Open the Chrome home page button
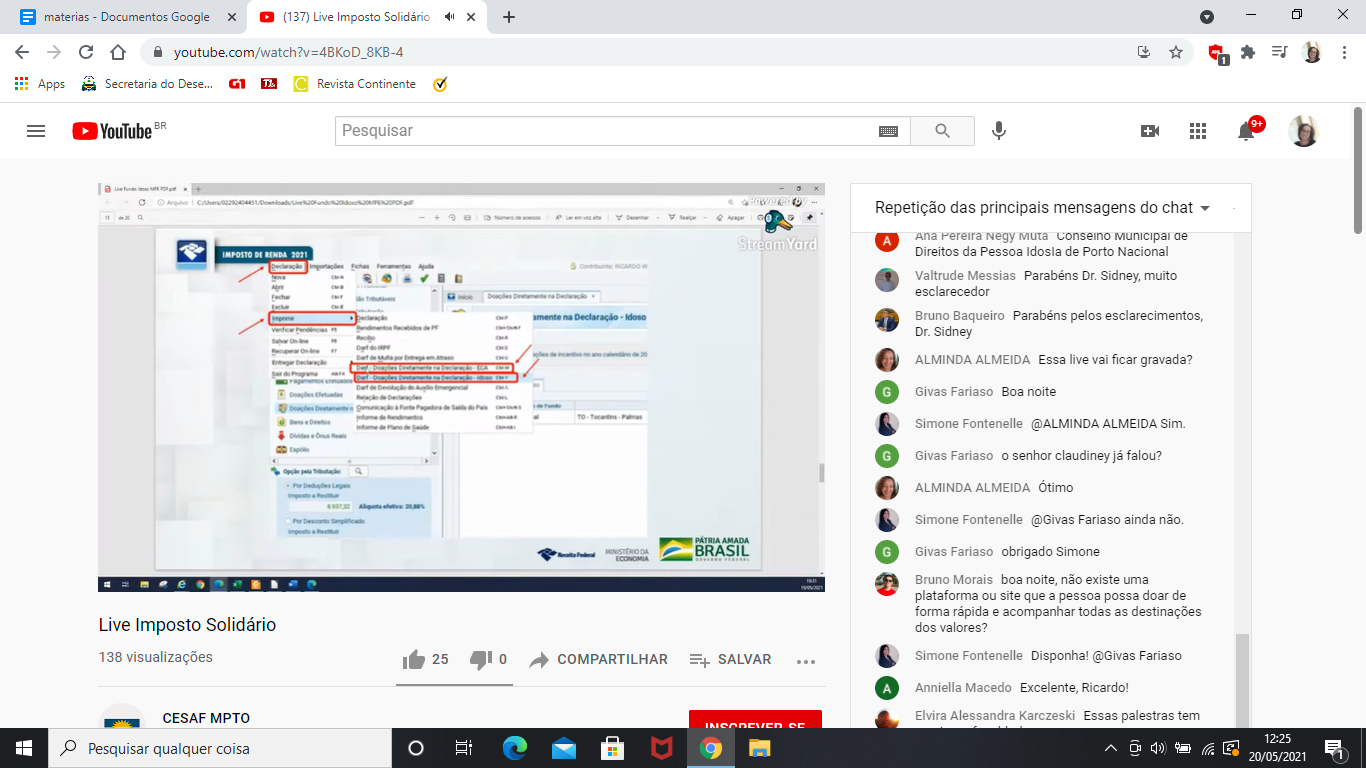 [118, 52]
